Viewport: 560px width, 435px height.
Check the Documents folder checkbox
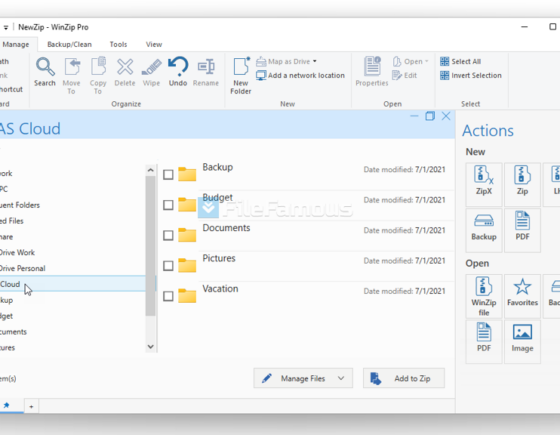click(168, 235)
